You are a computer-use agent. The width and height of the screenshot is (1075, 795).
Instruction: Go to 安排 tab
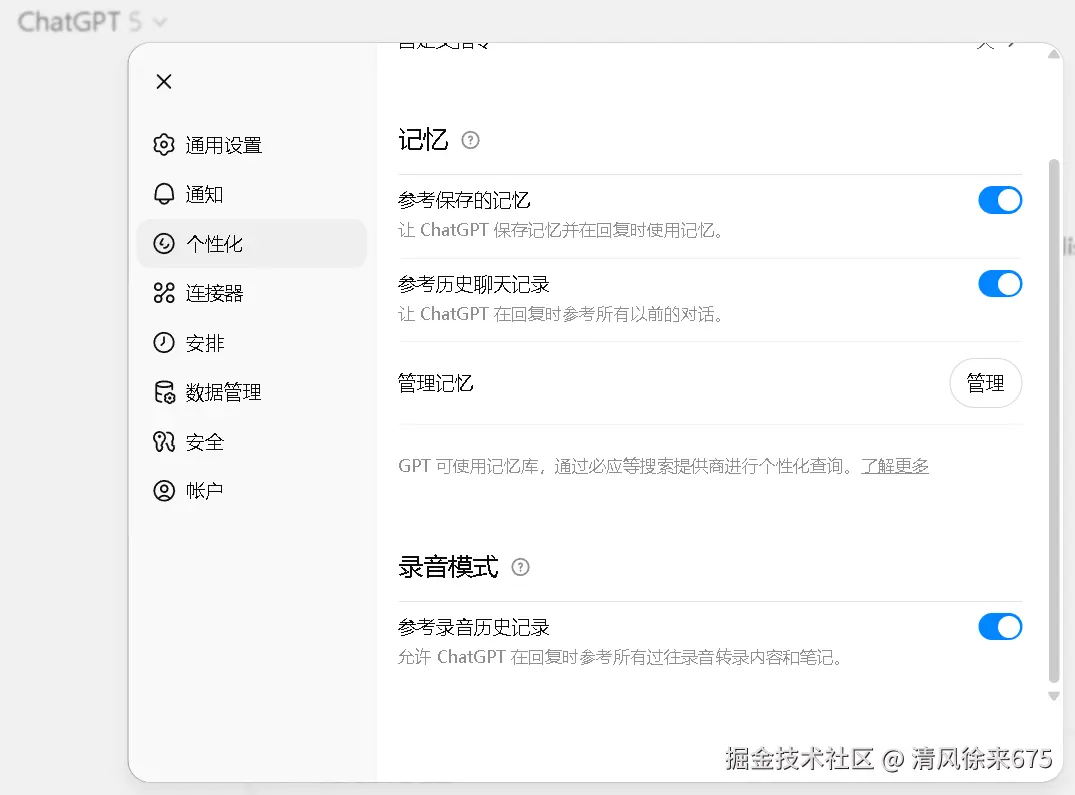pos(252,342)
